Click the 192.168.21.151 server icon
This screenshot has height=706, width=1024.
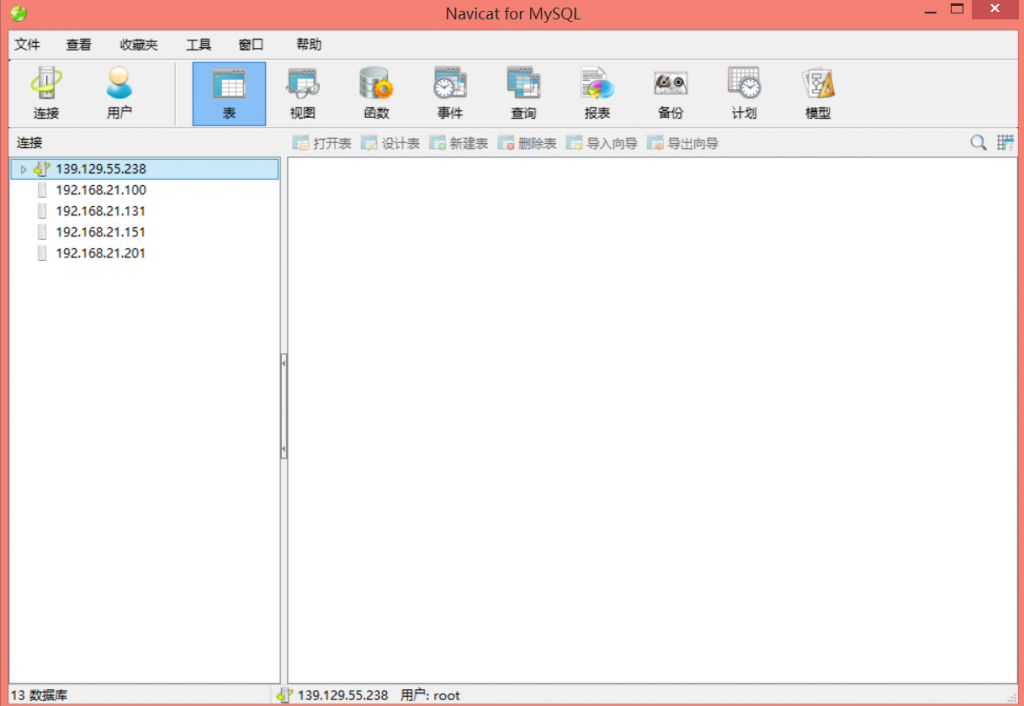[x=42, y=232]
